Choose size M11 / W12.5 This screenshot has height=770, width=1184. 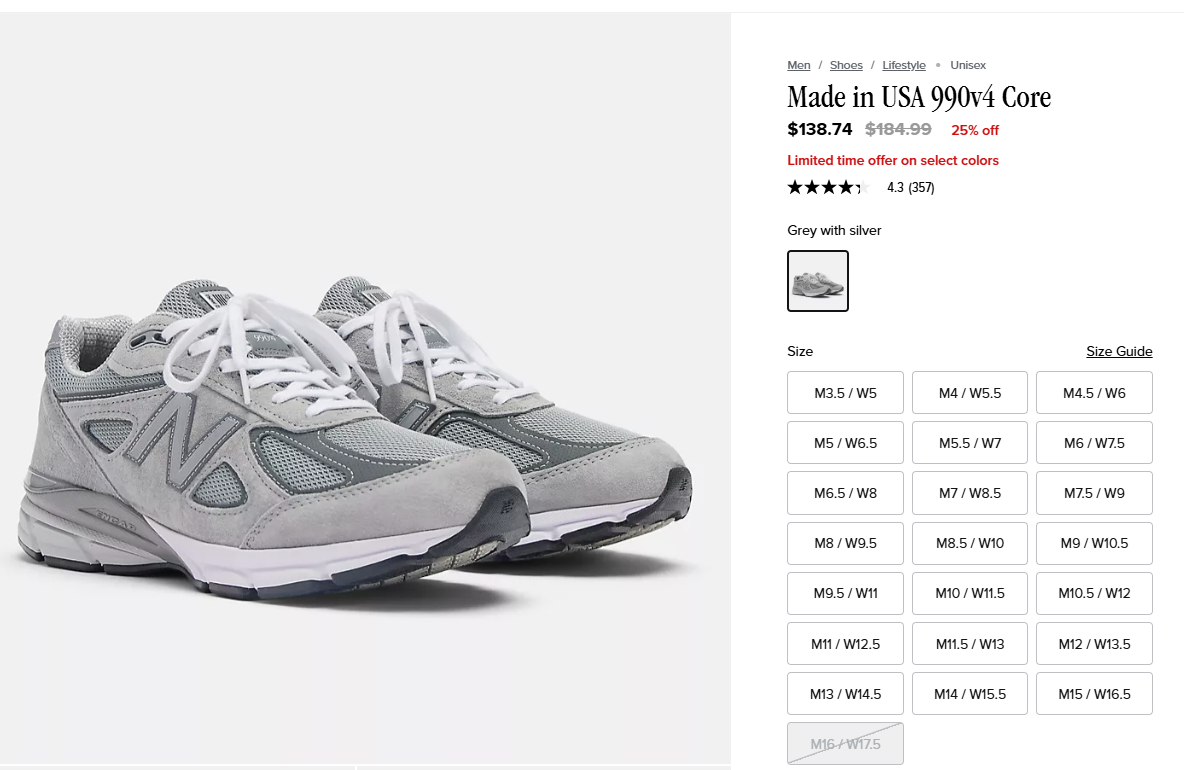coord(845,643)
